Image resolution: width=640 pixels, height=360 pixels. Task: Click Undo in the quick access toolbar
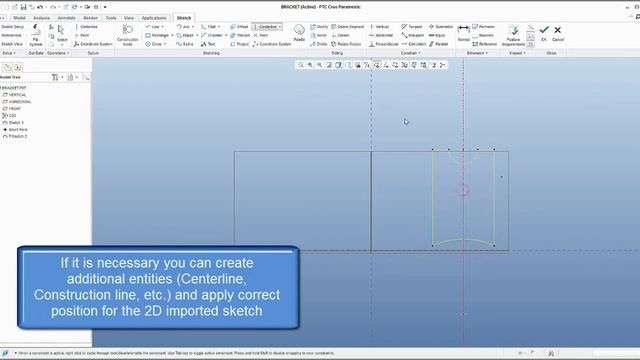[x=40, y=7]
